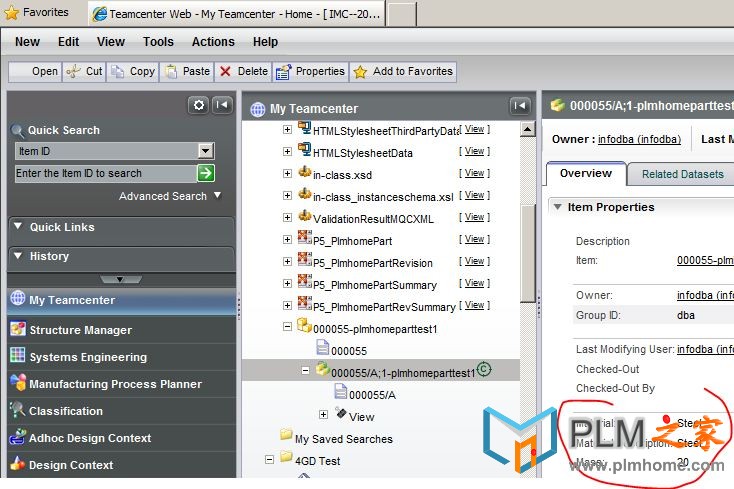734x489 pixels.
Task: Click the Structure Manager icon
Action: pyautogui.click(x=18, y=328)
